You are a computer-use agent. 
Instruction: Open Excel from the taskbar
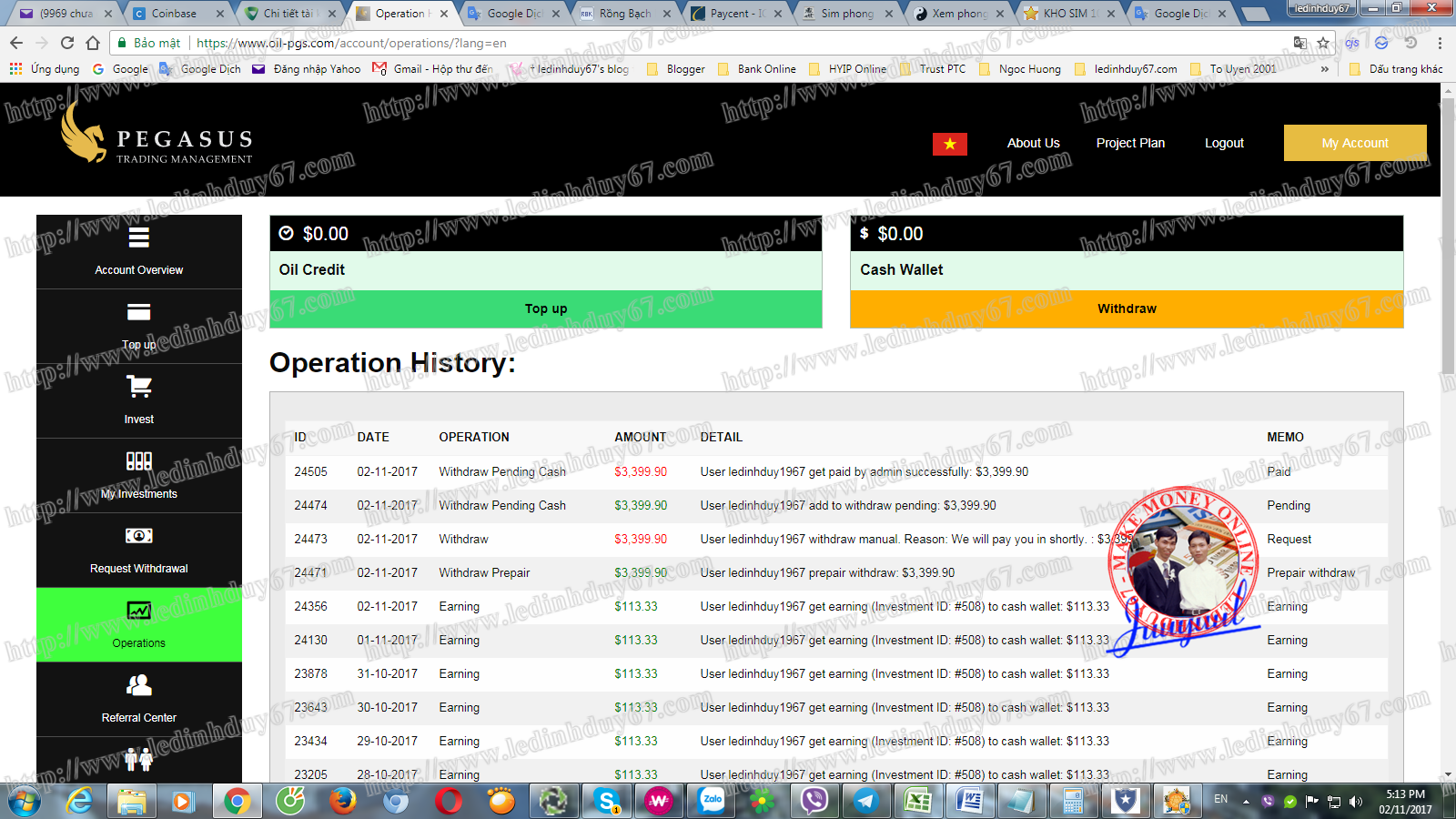(x=917, y=801)
